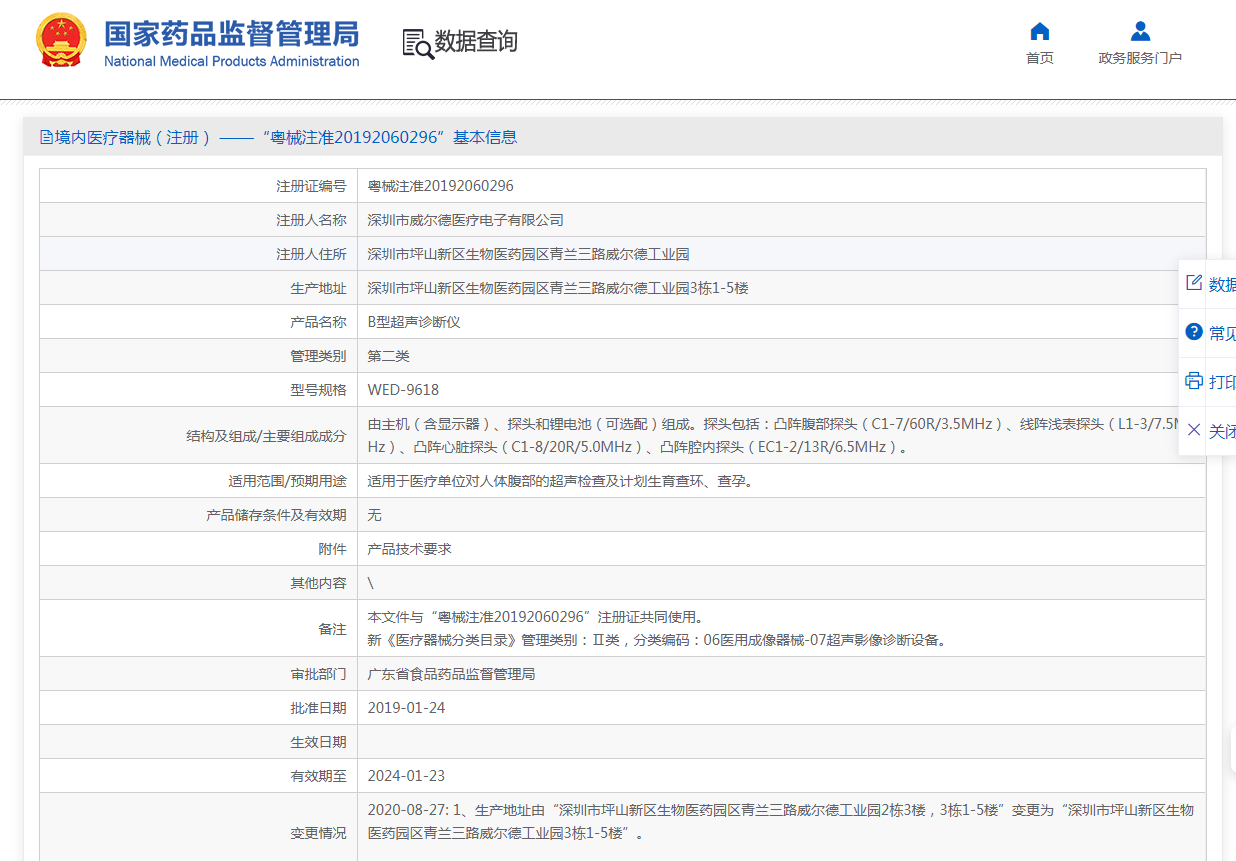Click the national emblem logo icon
The image size is (1236, 861).
click(x=61, y=41)
